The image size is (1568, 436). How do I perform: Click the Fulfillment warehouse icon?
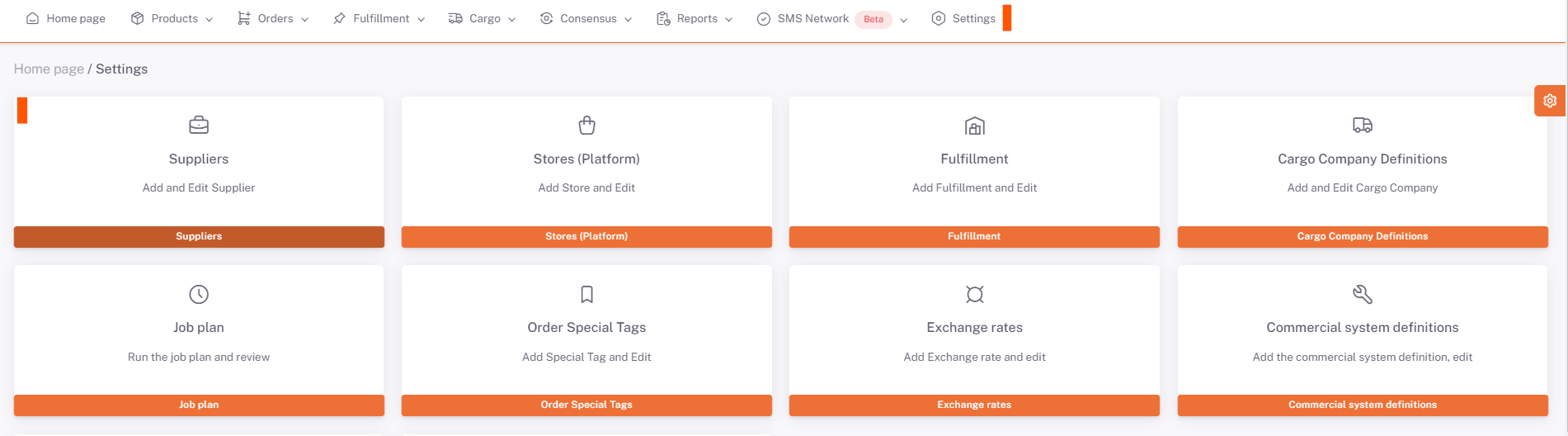pos(974,126)
